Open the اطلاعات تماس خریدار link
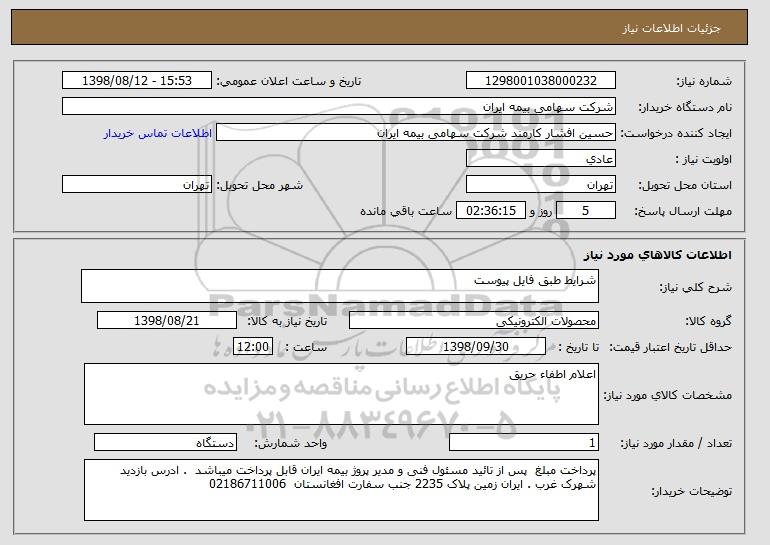Screen dimensions: 770x545 coord(158,133)
